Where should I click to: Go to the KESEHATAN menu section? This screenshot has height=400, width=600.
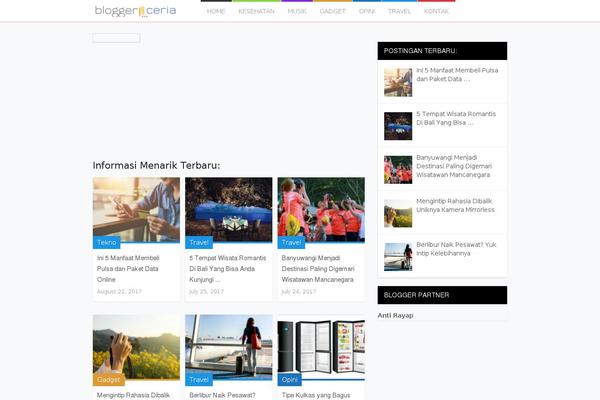pyautogui.click(x=256, y=11)
